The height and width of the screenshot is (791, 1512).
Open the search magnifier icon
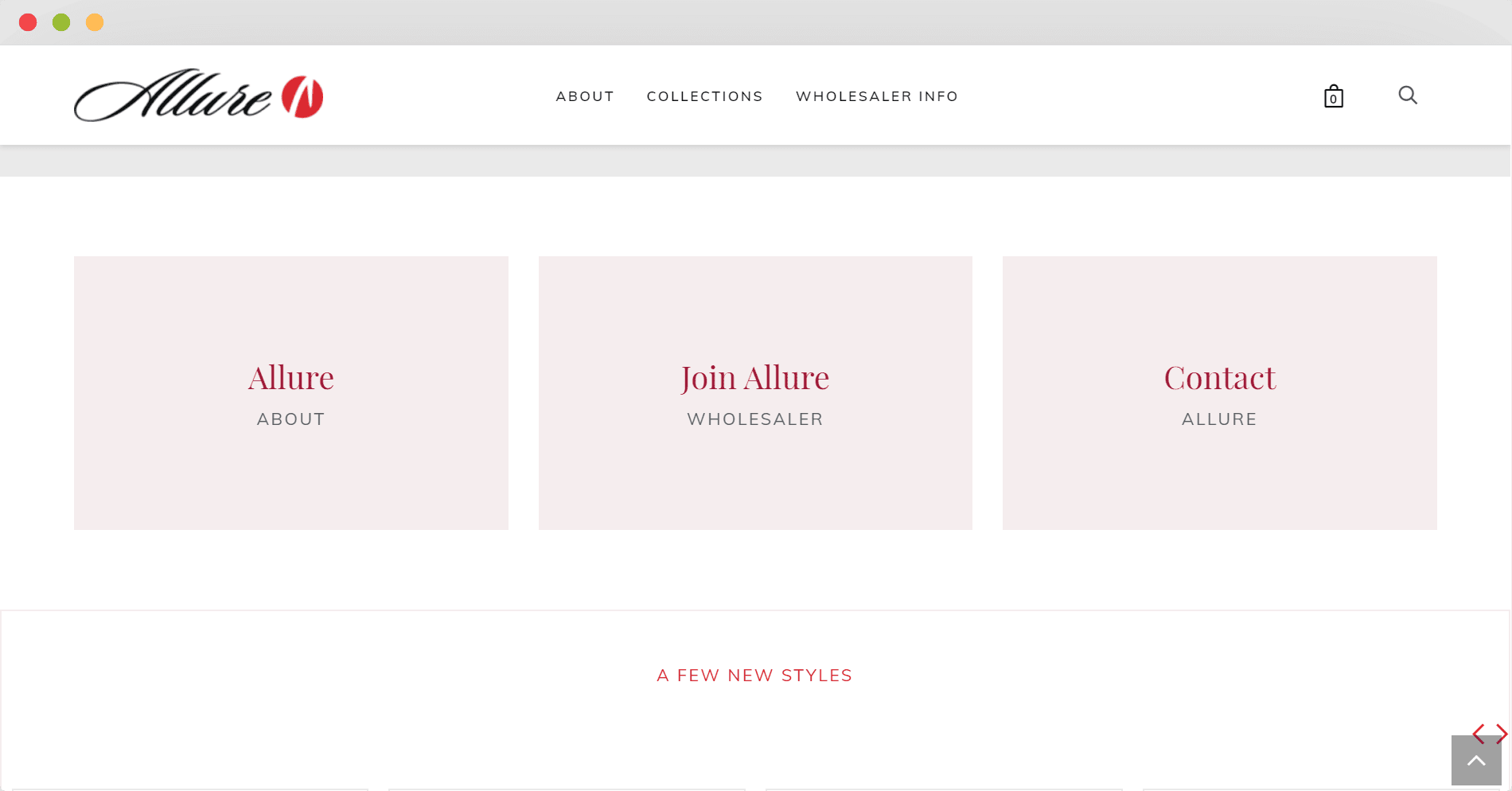[x=1408, y=95]
